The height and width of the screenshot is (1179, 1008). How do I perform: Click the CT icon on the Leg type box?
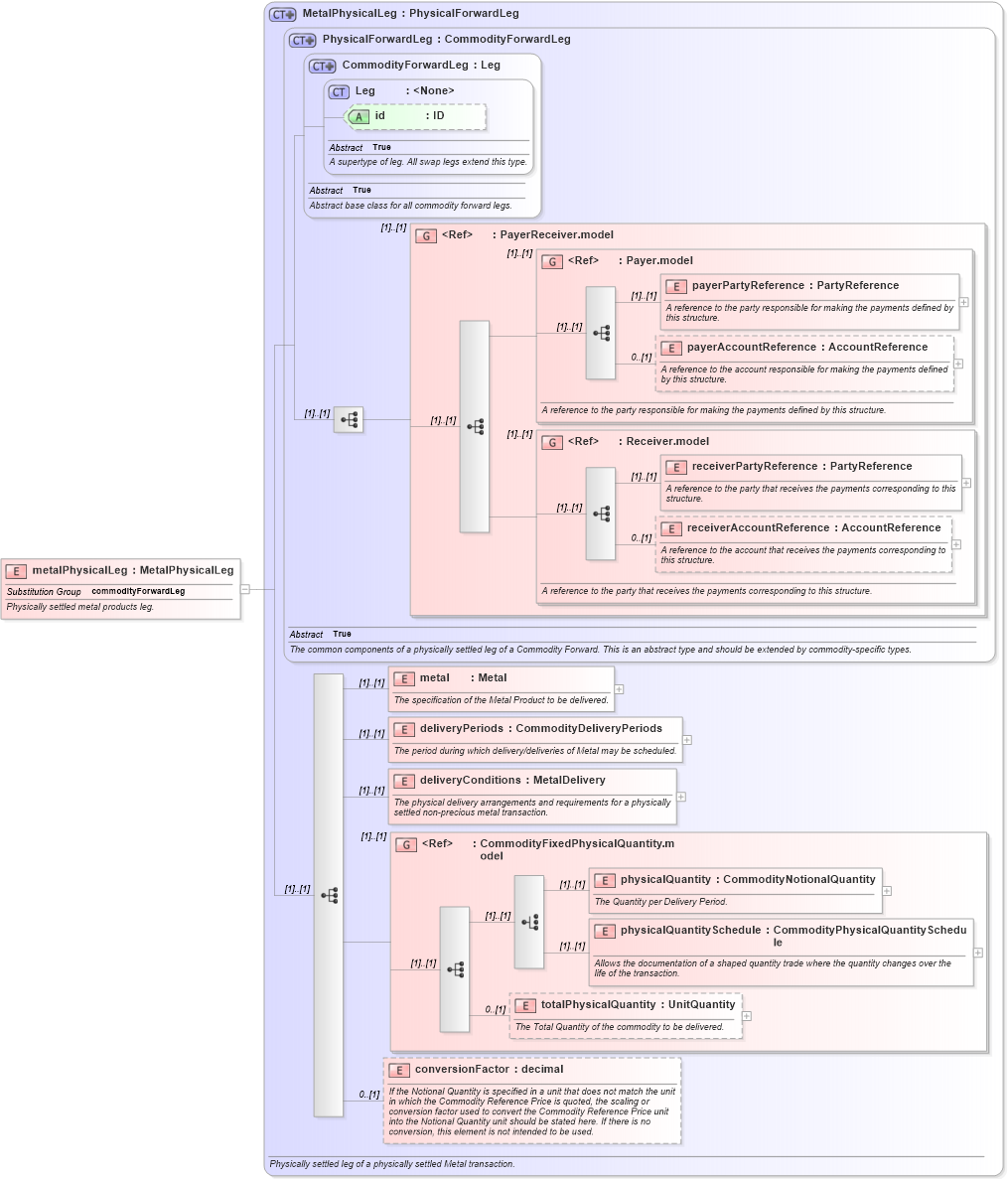[338, 90]
